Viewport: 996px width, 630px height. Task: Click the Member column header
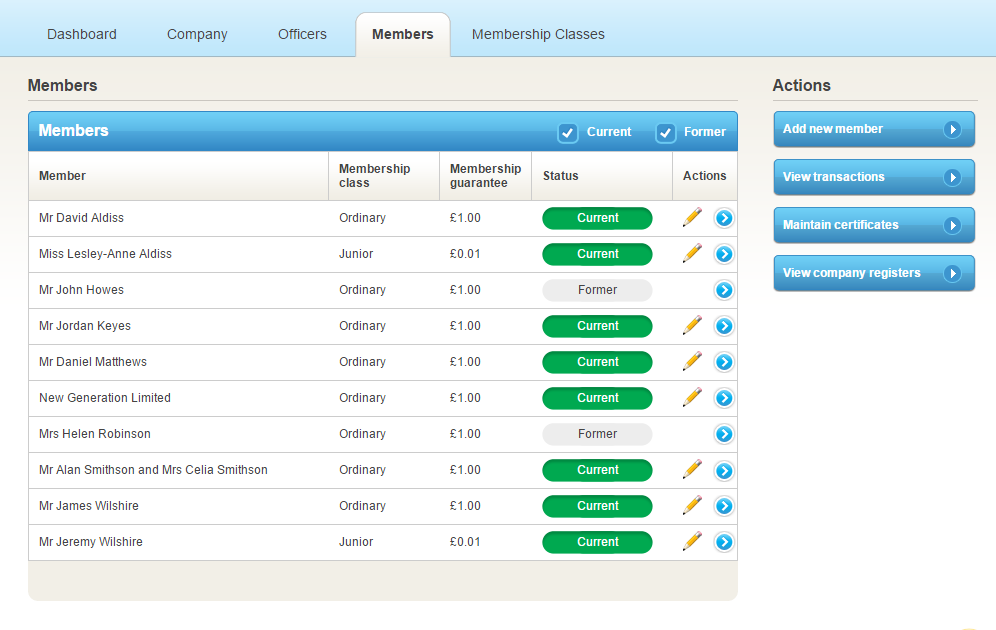click(x=63, y=176)
